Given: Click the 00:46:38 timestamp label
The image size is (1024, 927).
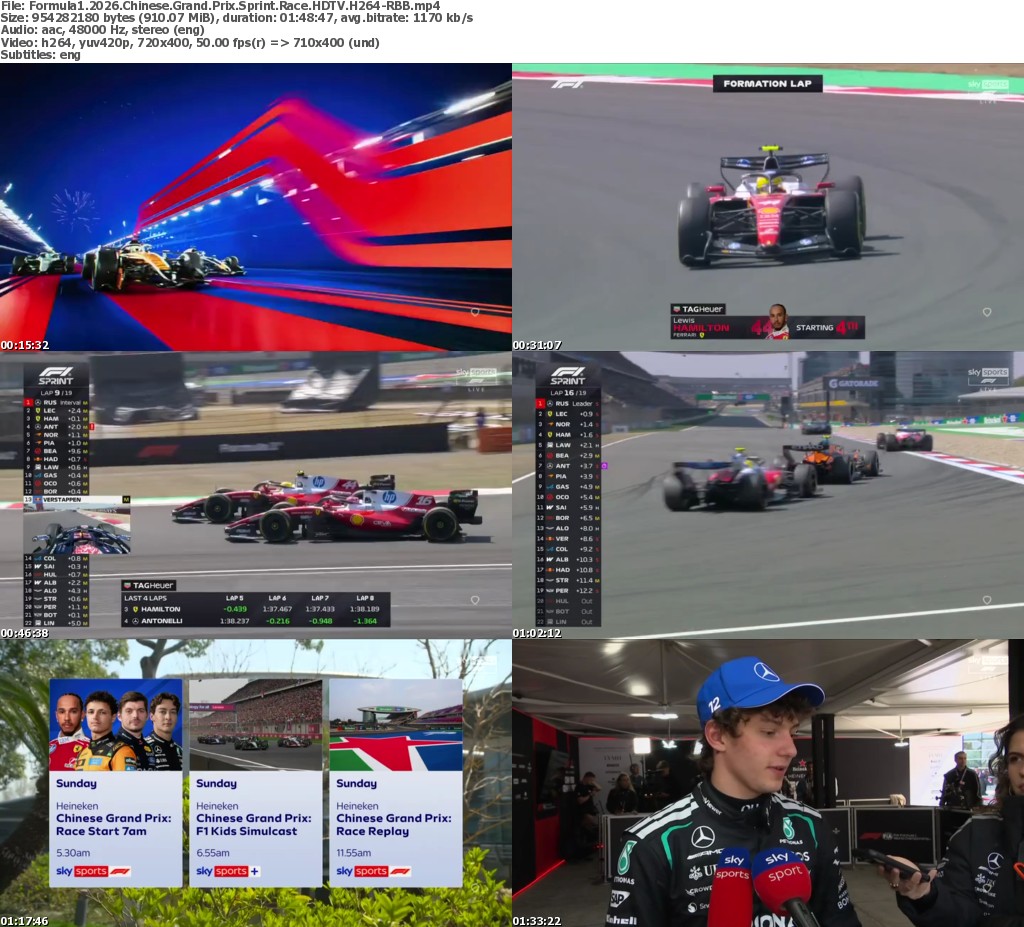Looking at the screenshot, I should (25, 633).
